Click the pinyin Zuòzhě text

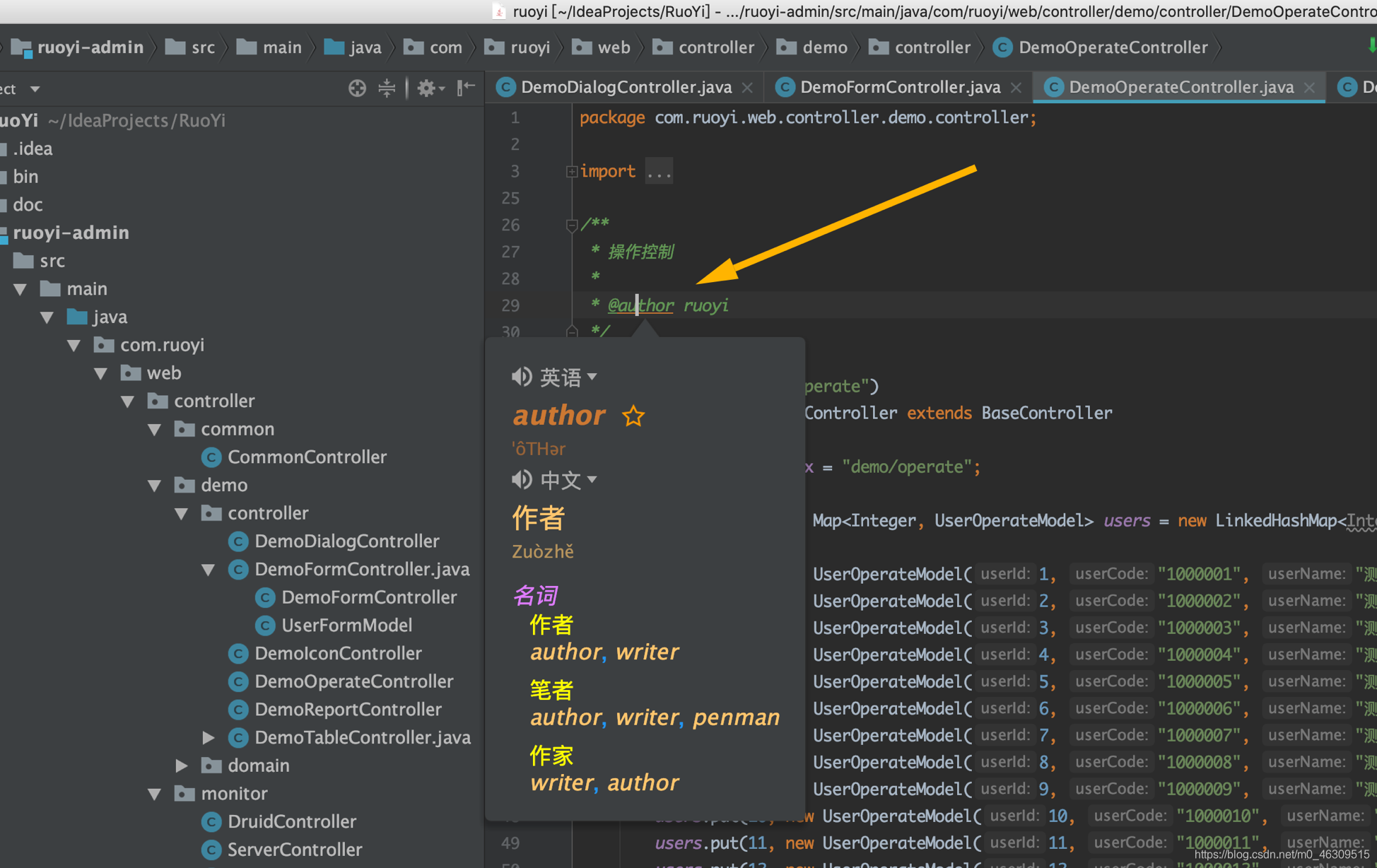[543, 551]
